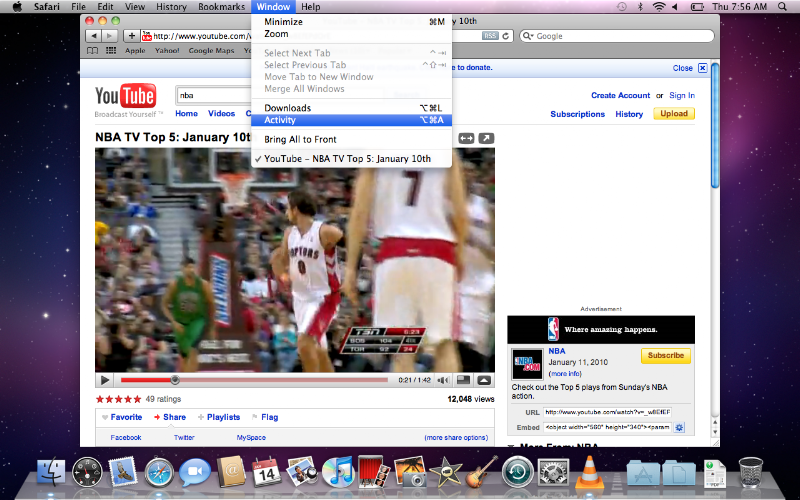Go forward with Safari's forward arrow
Screen dimensions: 800x500
click(x=109, y=36)
